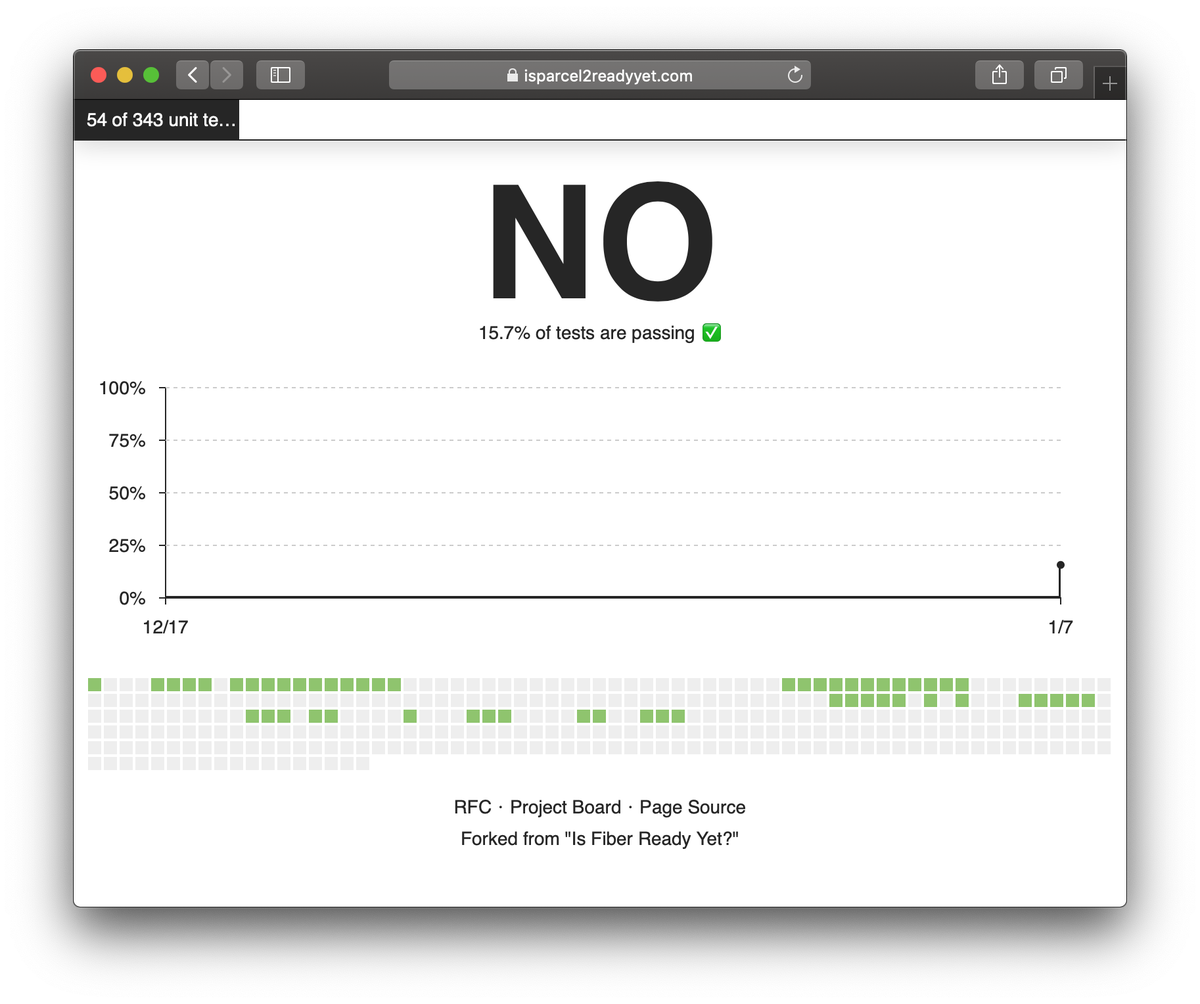Select the "54 of 343 unit te…" tab
This screenshot has height=1004, width=1200.
157,120
